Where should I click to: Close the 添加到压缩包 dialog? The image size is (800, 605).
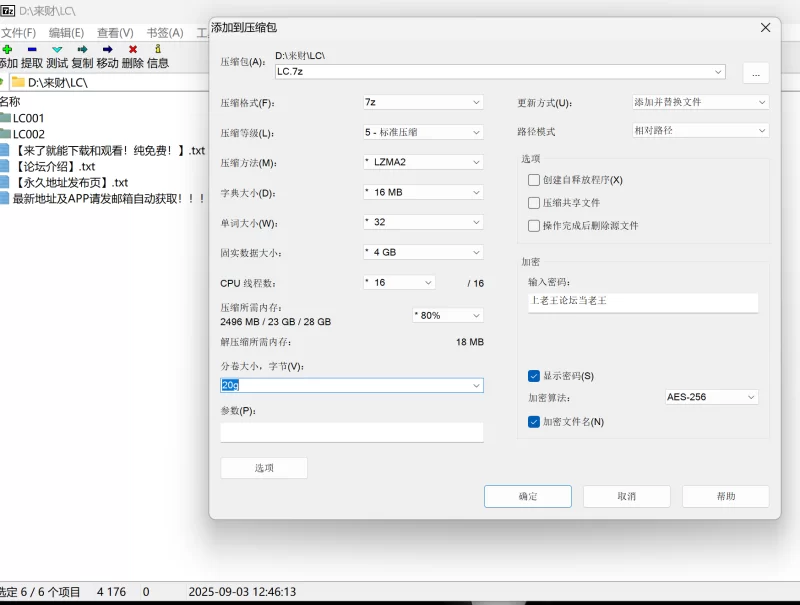click(x=765, y=28)
